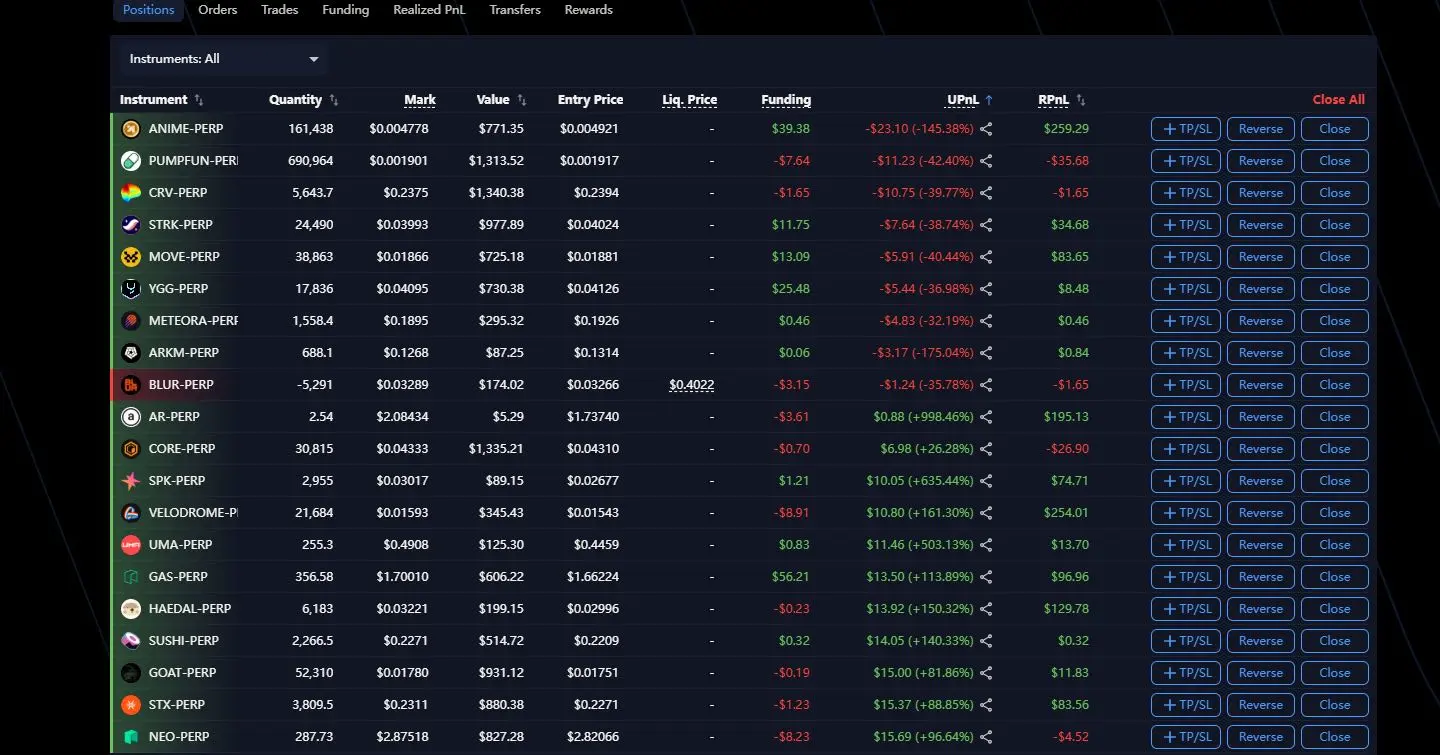Click the Entry Price column header
The width and height of the screenshot is (1440, 755).
click(590, 100)
